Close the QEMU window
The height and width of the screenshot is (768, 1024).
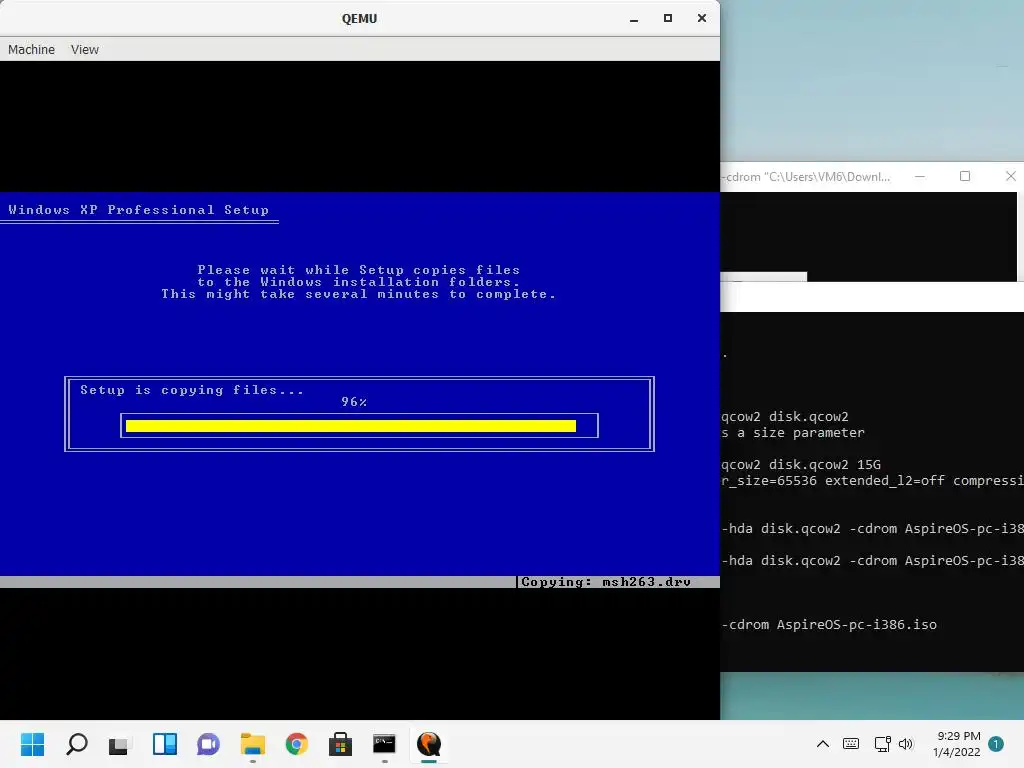(x=701, y=18)
